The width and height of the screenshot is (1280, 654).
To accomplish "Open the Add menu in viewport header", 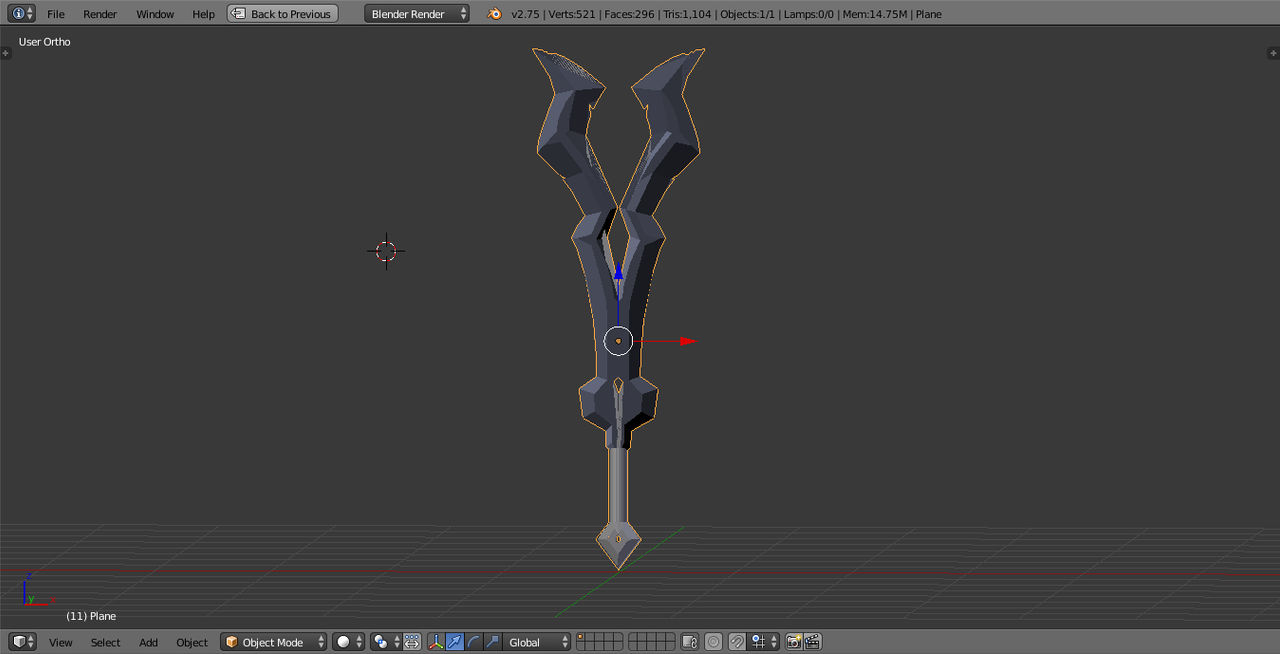I will point(148,642).
